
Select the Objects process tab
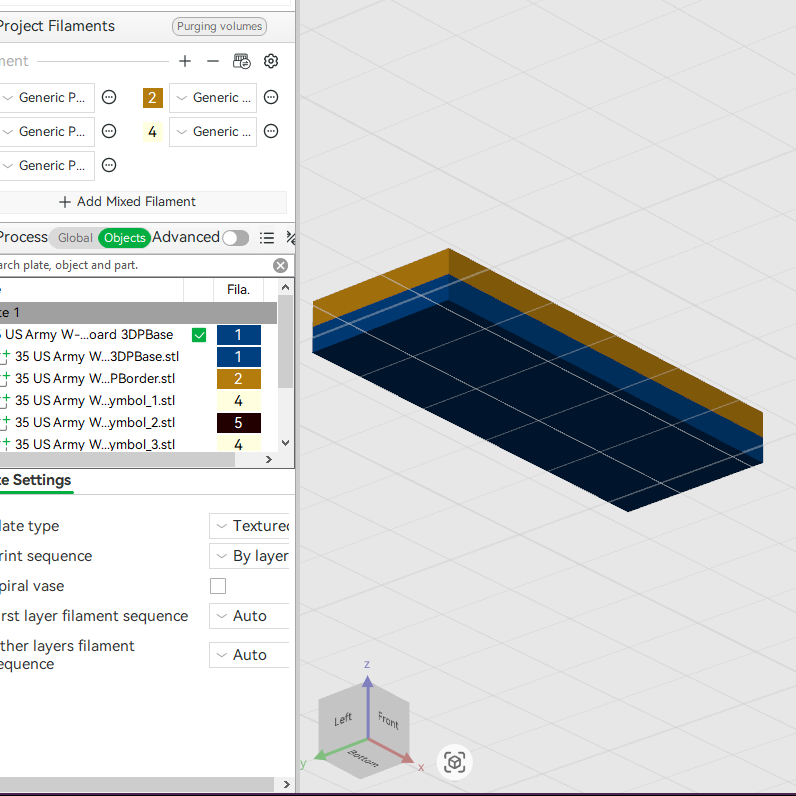pos(124,238)
